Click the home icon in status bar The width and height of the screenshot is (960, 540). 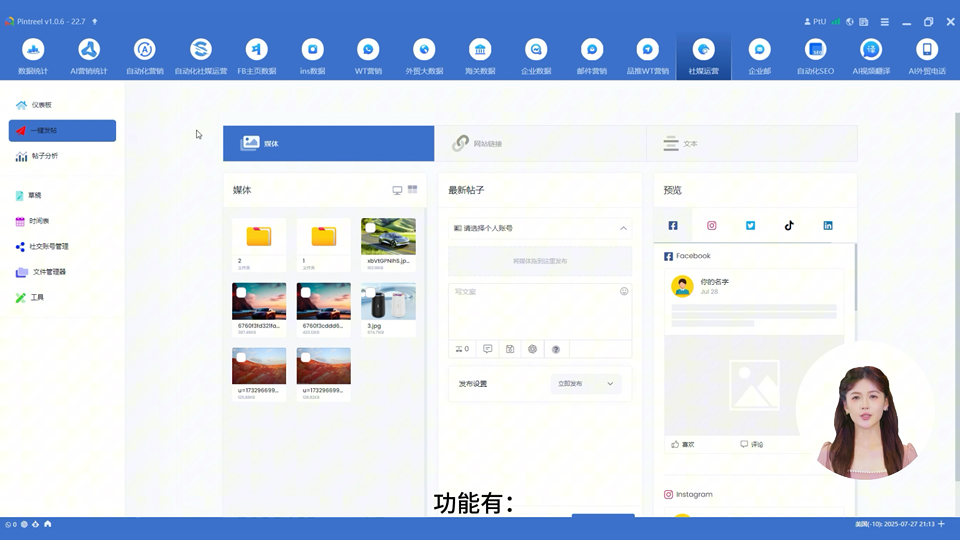[48, 524]
